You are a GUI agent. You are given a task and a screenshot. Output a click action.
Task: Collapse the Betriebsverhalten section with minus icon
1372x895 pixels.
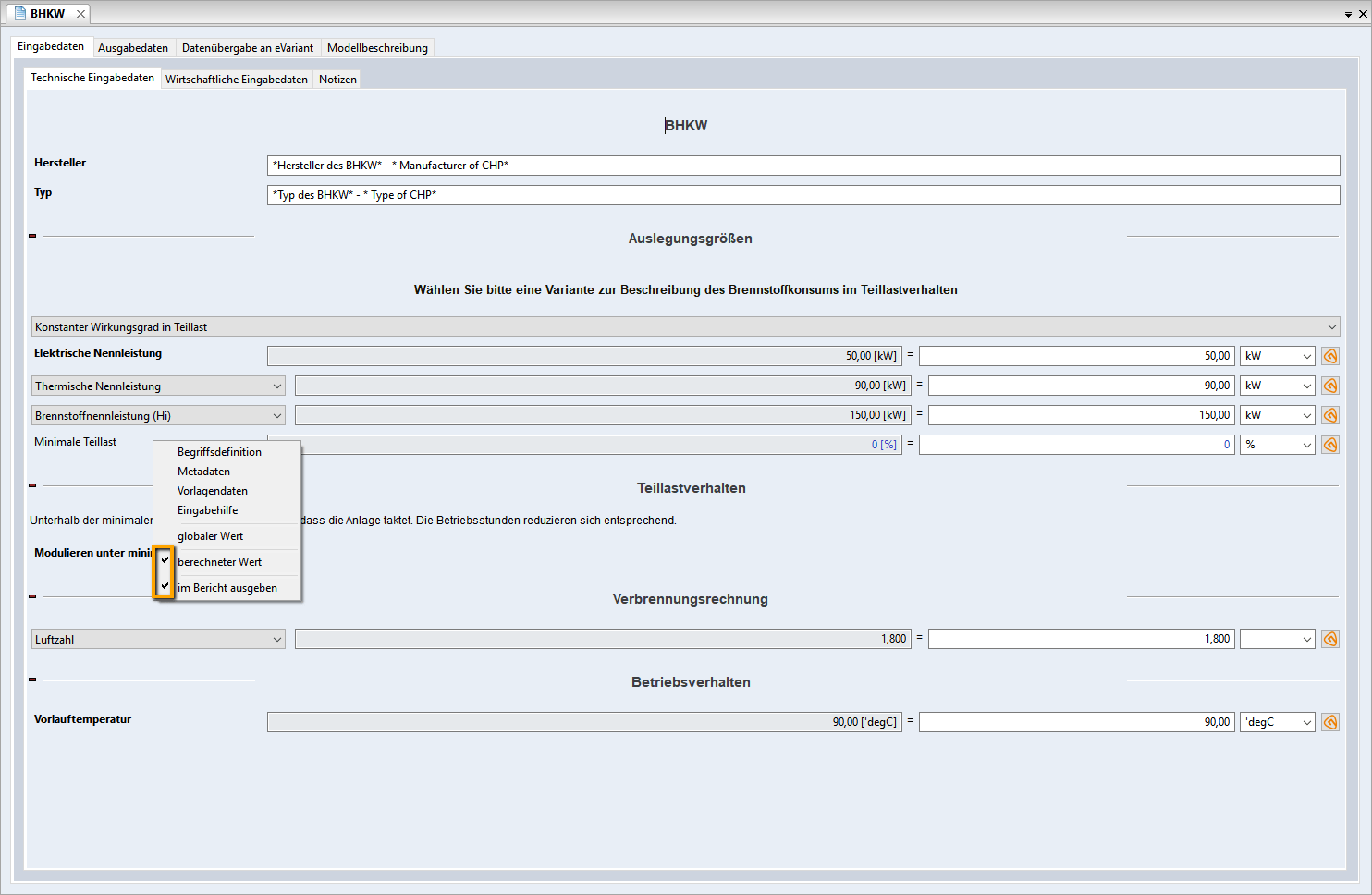[x=32, y=680]
